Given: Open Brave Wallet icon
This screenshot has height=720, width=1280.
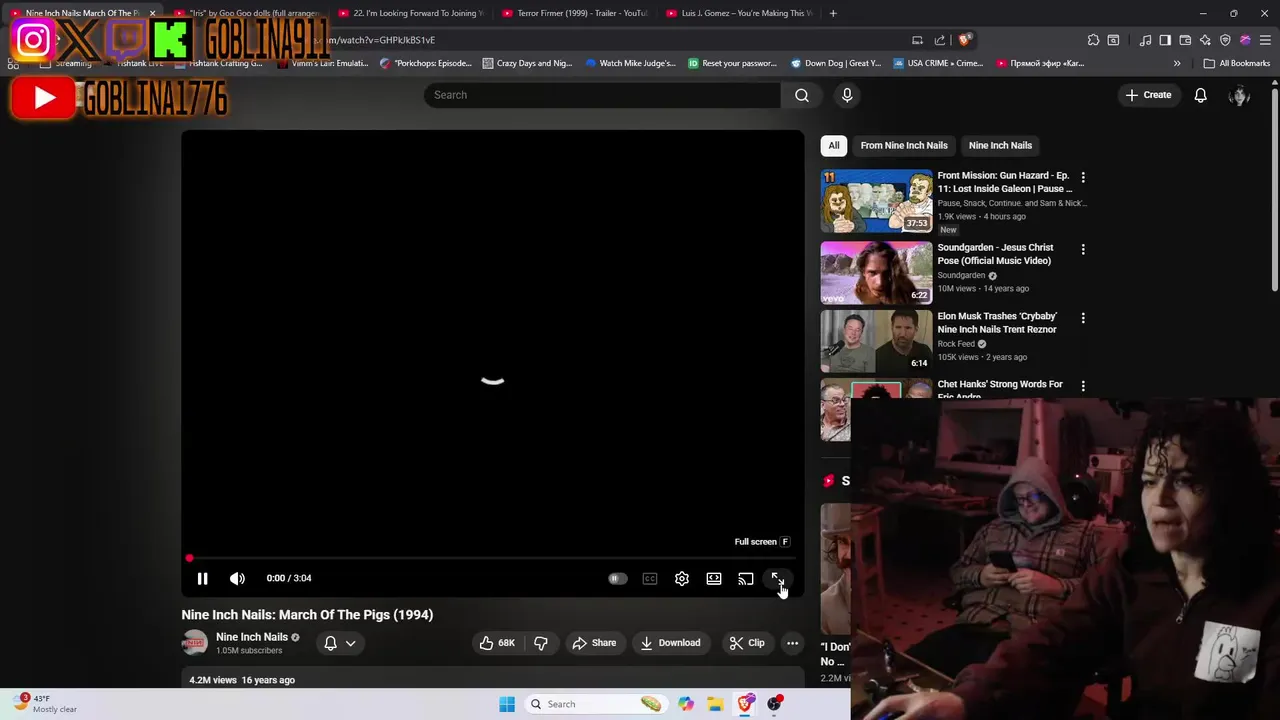Looking at the screenshot, I should [x=1185, y=40].
